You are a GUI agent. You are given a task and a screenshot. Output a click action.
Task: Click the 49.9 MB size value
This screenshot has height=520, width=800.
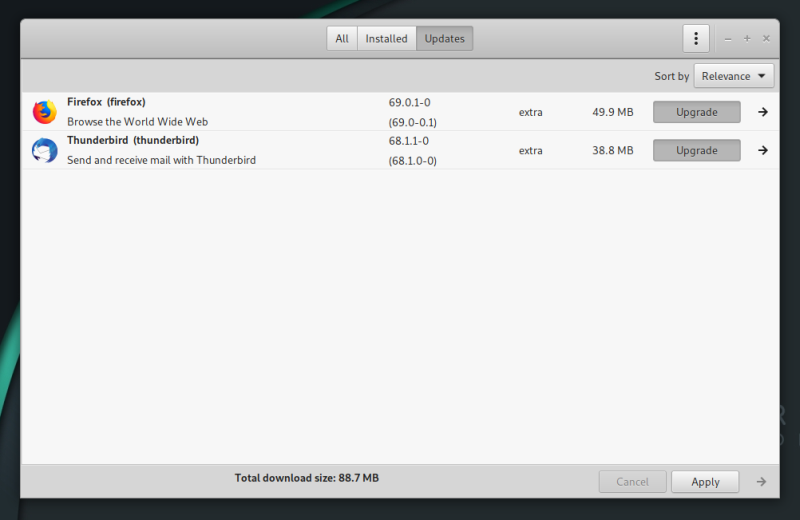pos(613,112)
